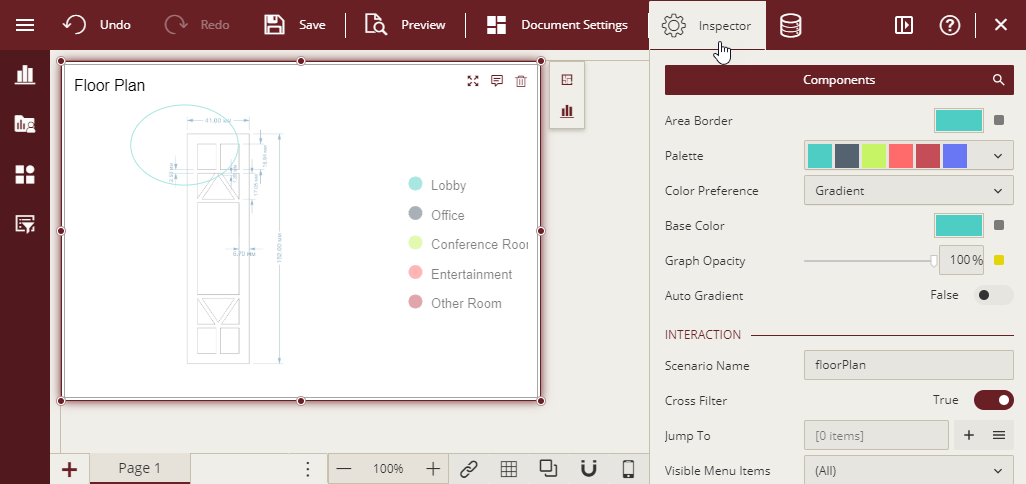This screenshot has height=484, width=1026.
Task: Click the Entertainment legend item
Action: pyautogui.click(x=461, y=274)
